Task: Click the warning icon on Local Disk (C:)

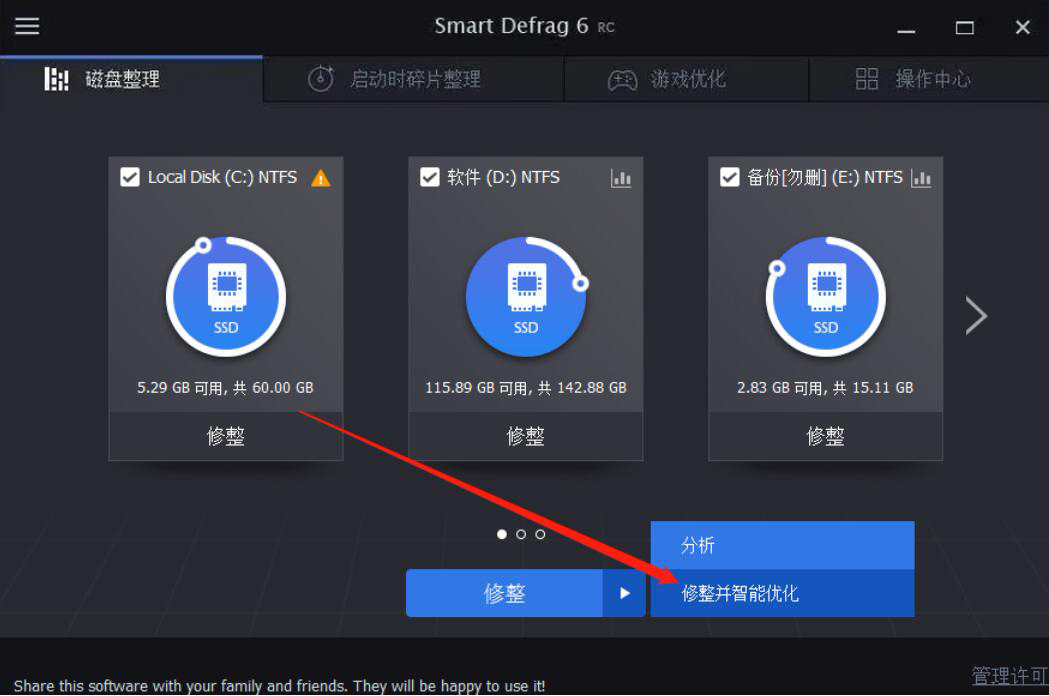Action: [321, 178]
